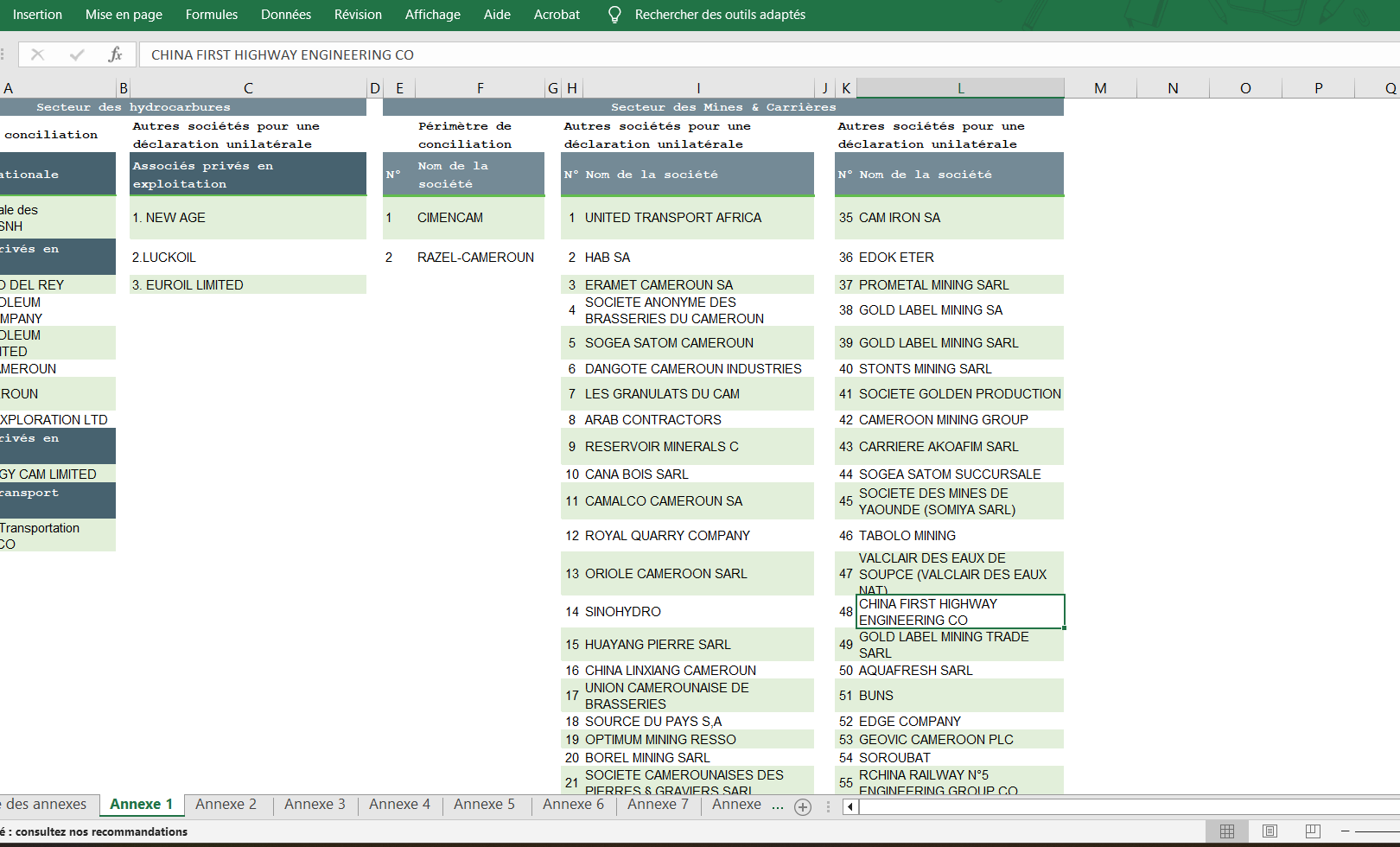Open the Acrobat ribbon tab

pyautogui.click(x=557, y=15)
